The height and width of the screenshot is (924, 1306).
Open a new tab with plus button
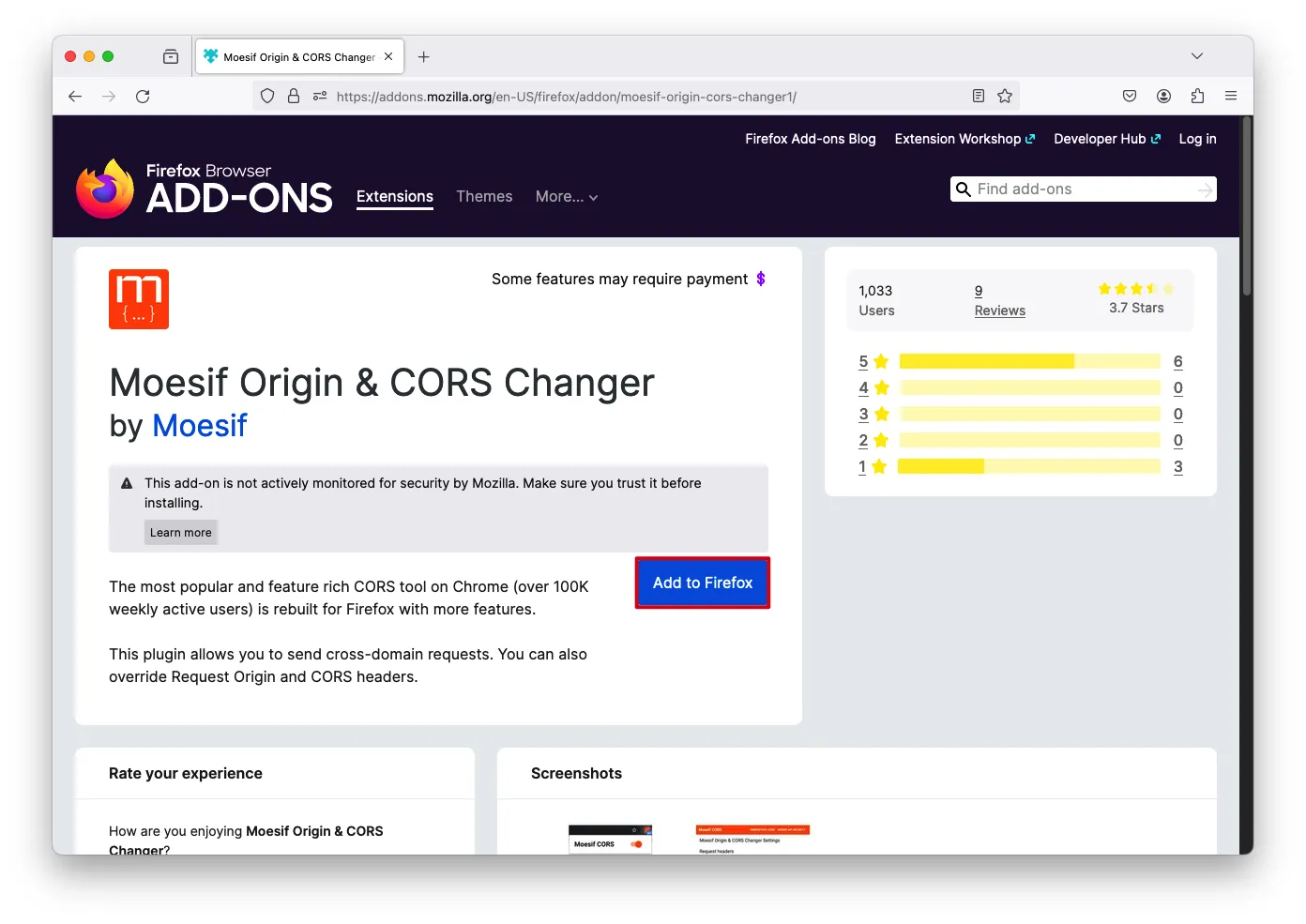coord(424,57)
